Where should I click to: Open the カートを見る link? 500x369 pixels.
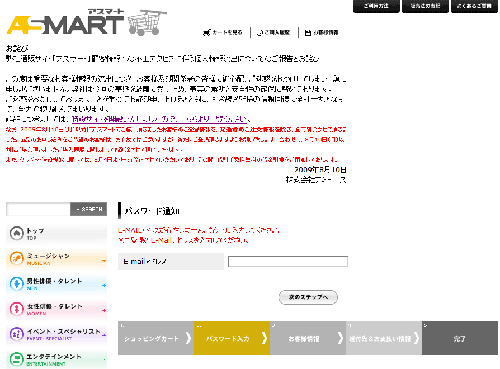(x=227, y=32)
